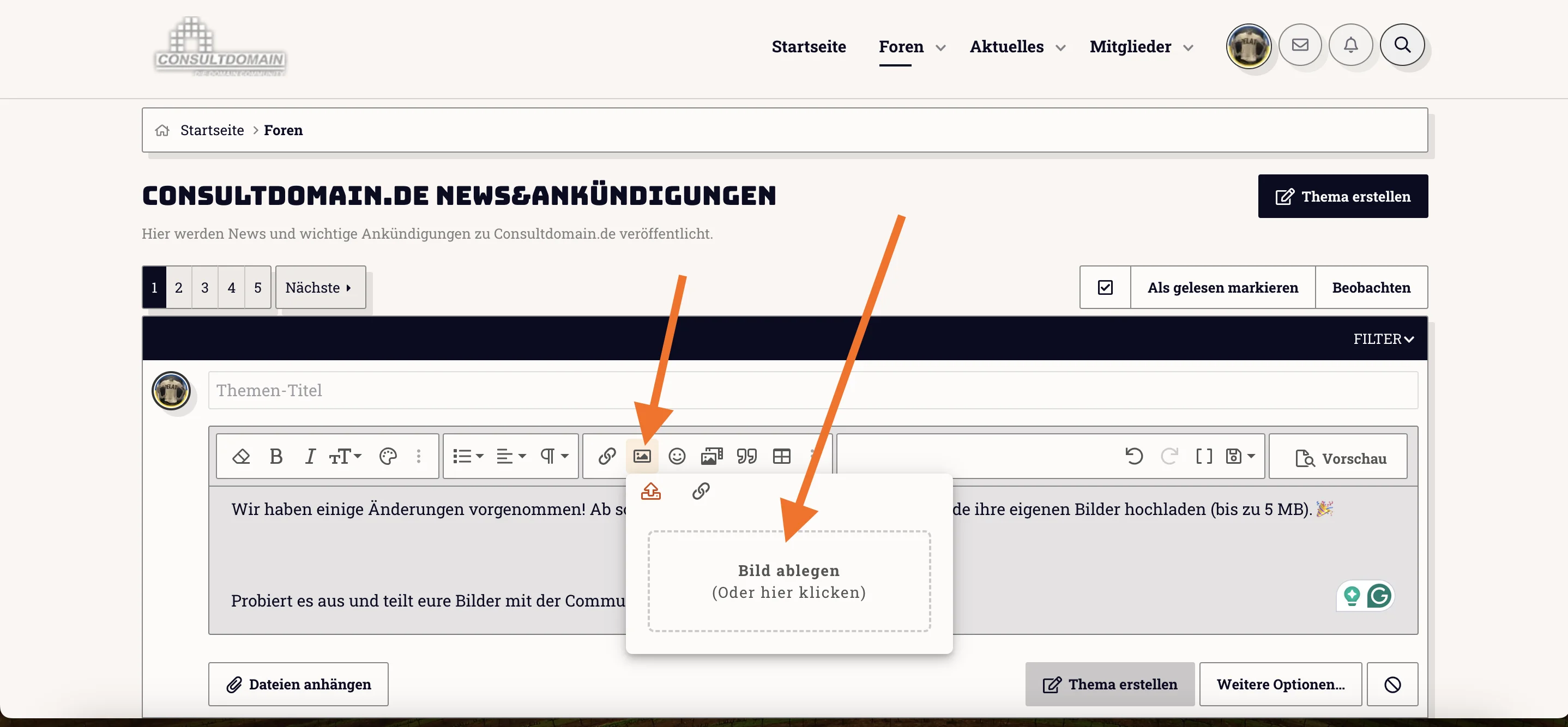Click the Grammarly G icon
Screen dimensions: 1568x727
(1379, 596)
